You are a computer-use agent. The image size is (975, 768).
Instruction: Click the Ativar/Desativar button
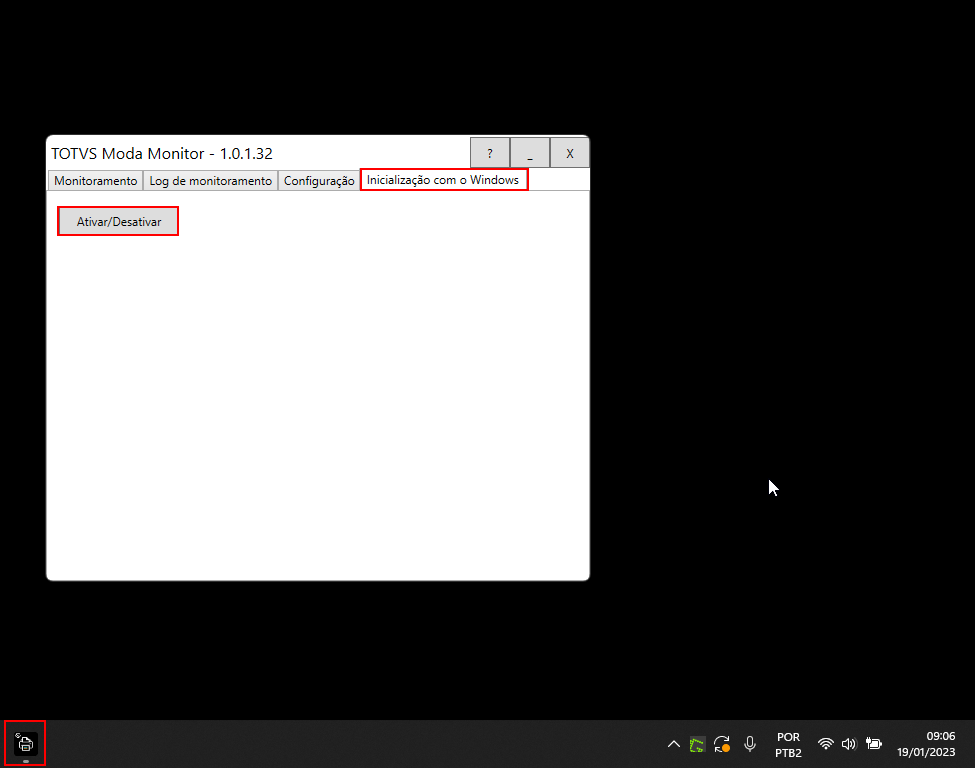click(118, 221)
